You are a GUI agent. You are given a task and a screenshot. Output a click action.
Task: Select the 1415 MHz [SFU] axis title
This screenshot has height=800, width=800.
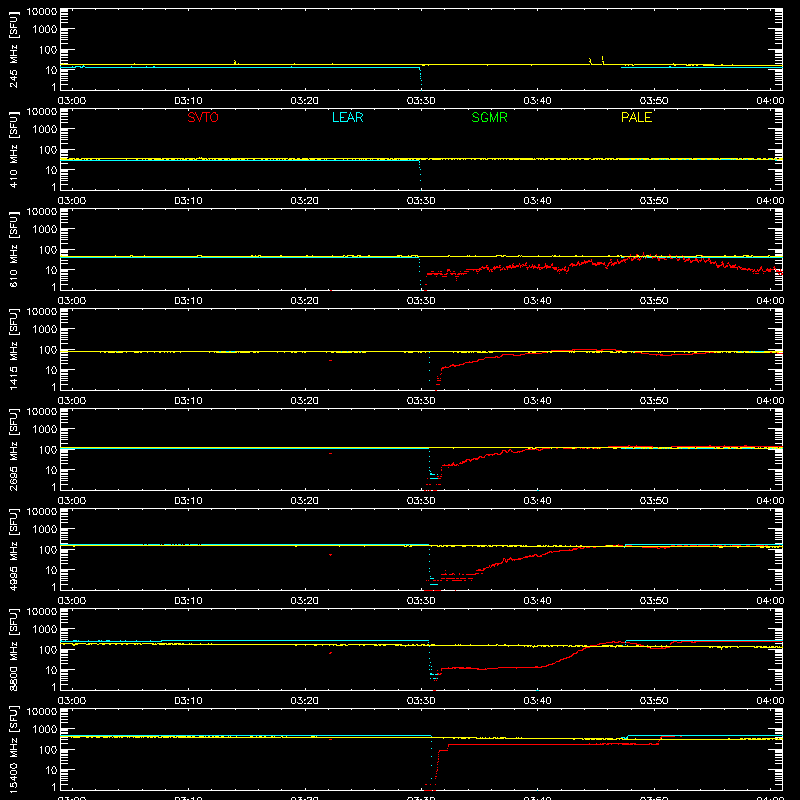[14, 350]
